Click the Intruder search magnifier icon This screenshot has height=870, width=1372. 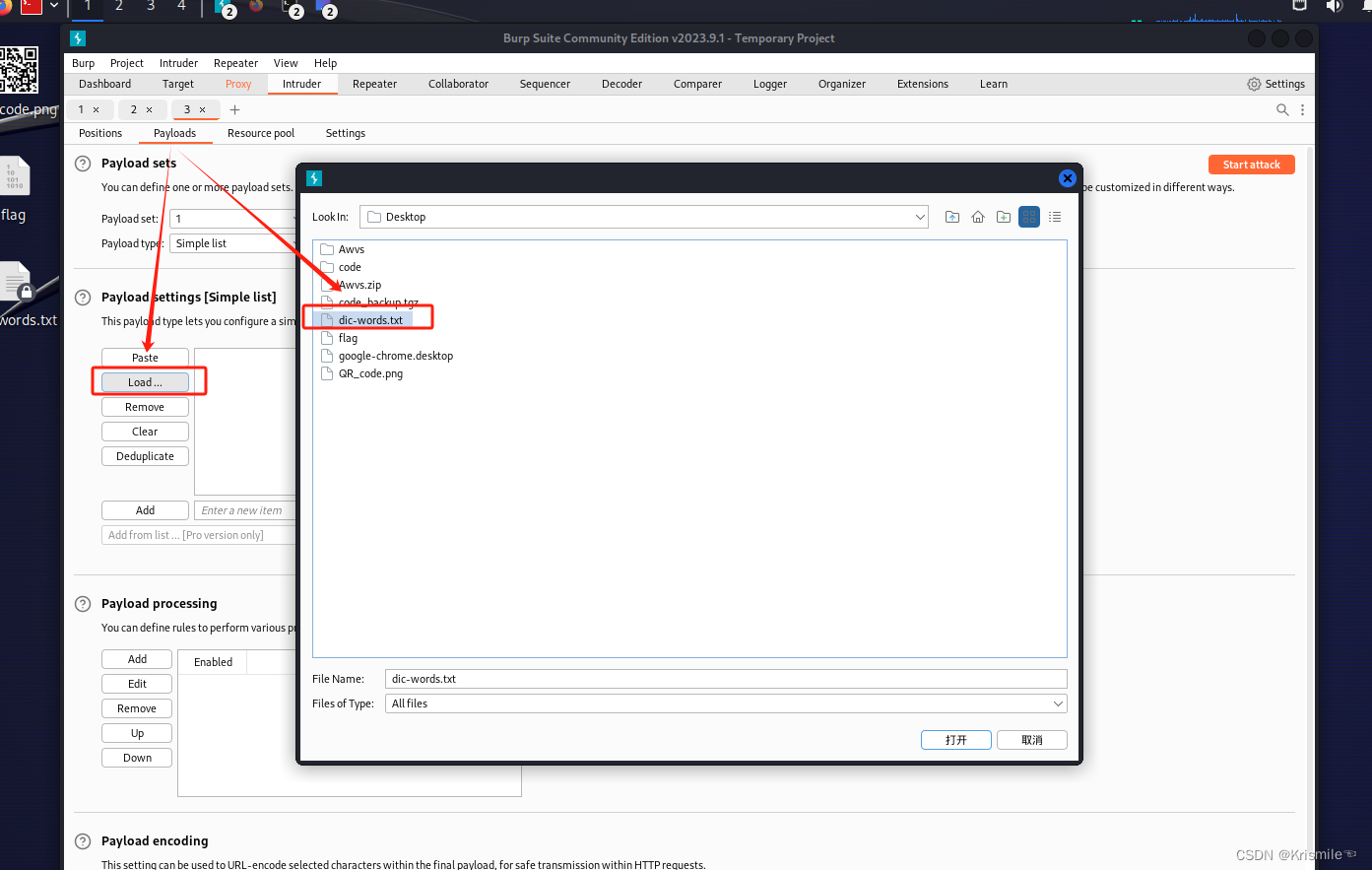tap(1282, 110)
